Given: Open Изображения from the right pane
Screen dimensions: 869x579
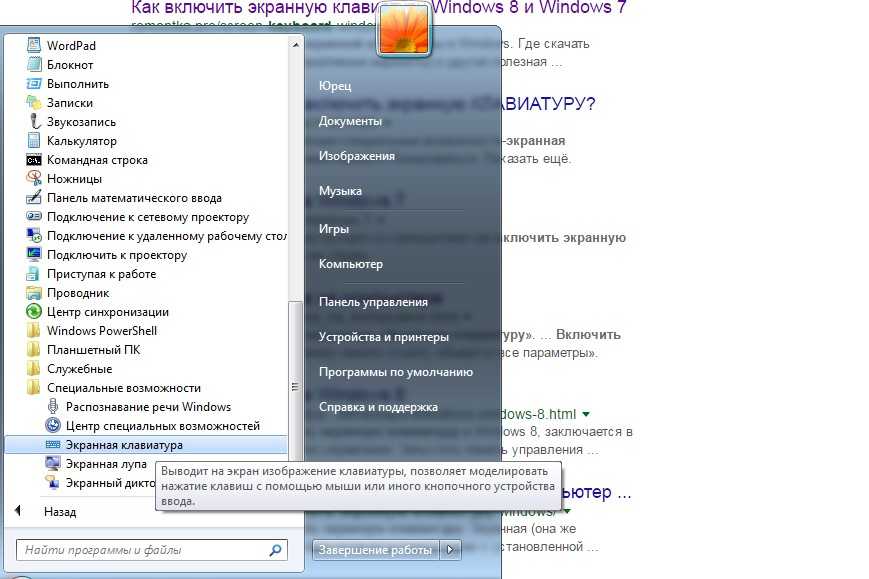Looking at the screenshot, I should 357,156.
